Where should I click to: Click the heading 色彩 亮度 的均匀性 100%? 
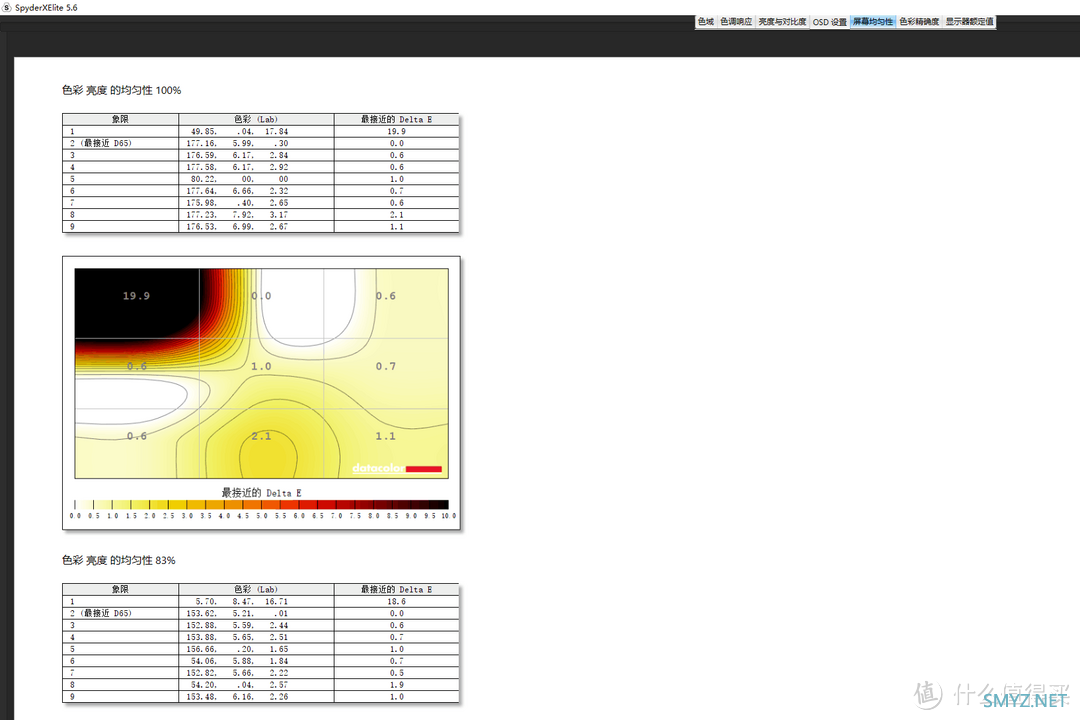(121, 90)
